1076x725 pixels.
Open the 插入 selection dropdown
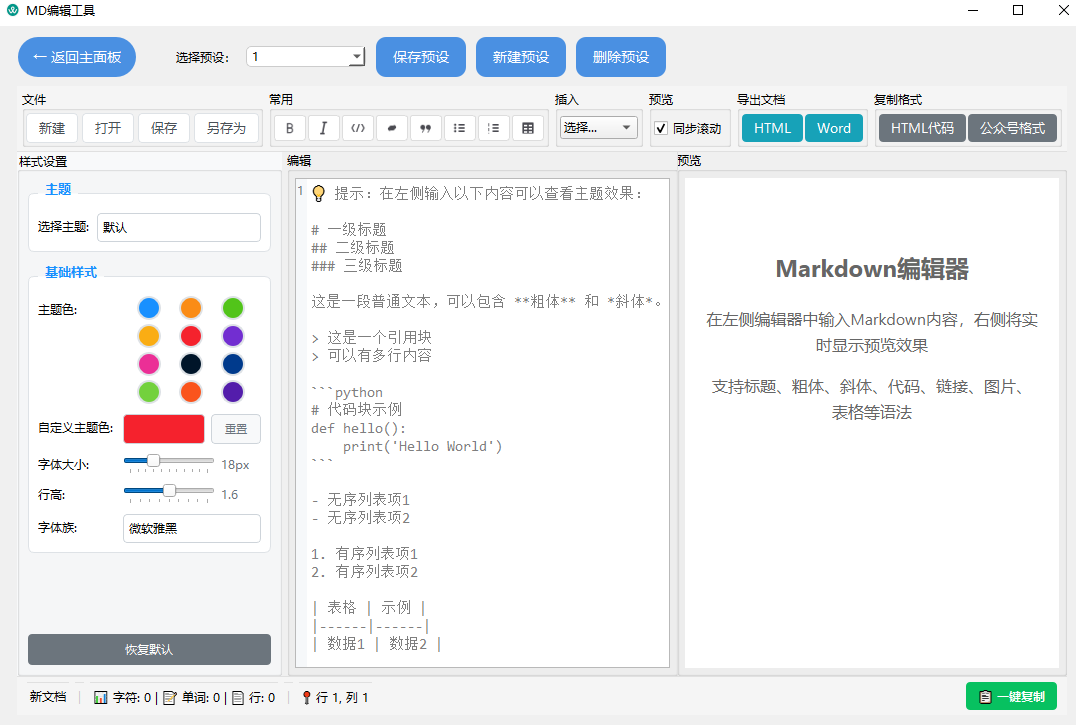point(598,128)
